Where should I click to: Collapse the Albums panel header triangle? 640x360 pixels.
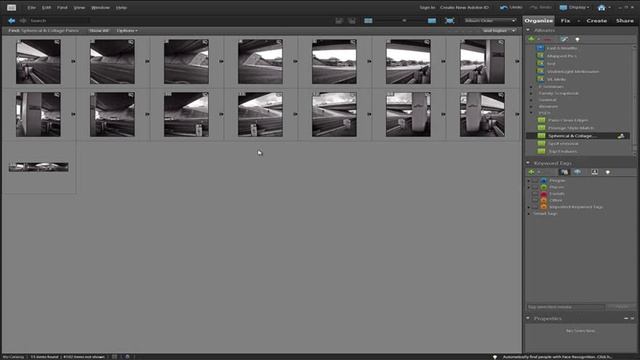[528, 30]
